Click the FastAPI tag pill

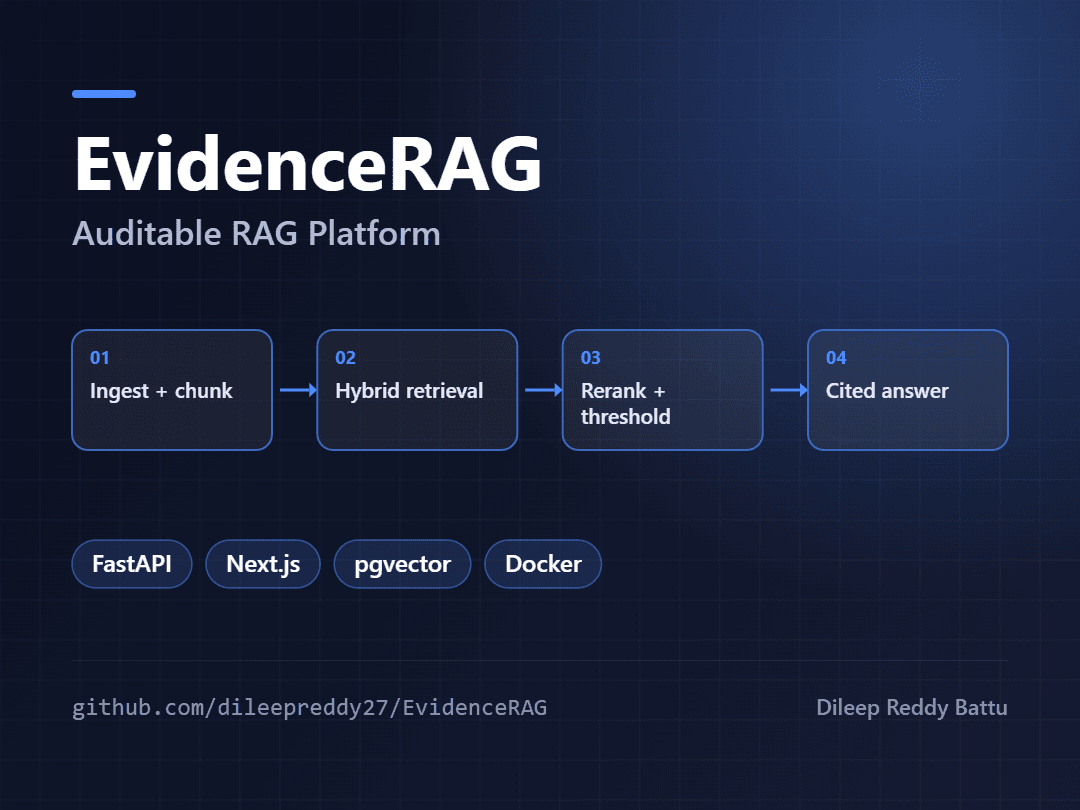(132, 564)
